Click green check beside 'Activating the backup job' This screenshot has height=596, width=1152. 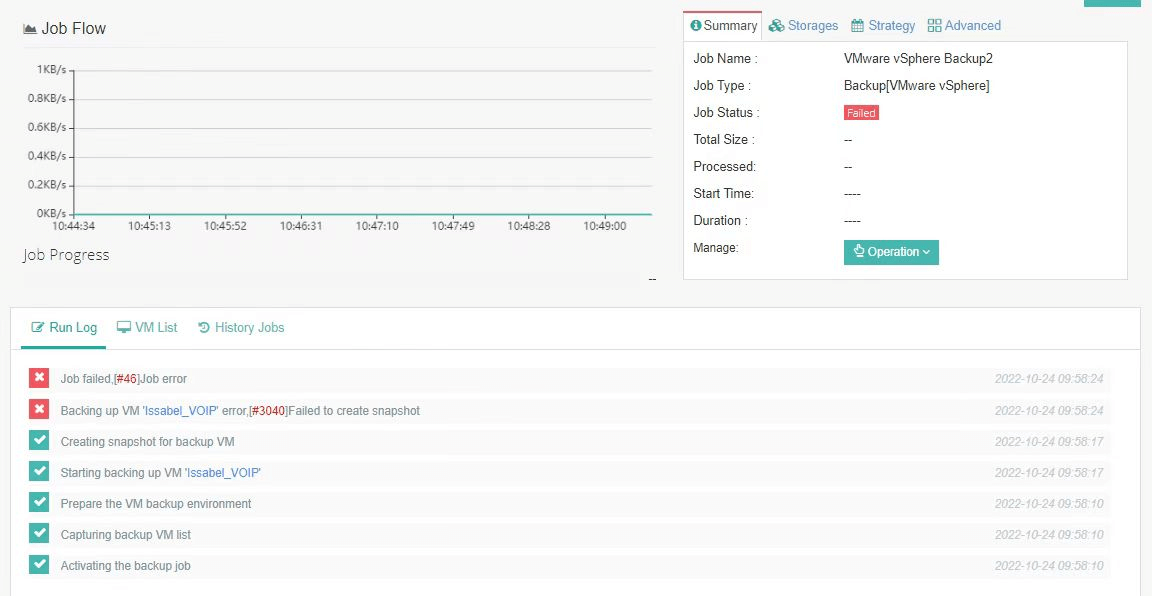[39, 564]
